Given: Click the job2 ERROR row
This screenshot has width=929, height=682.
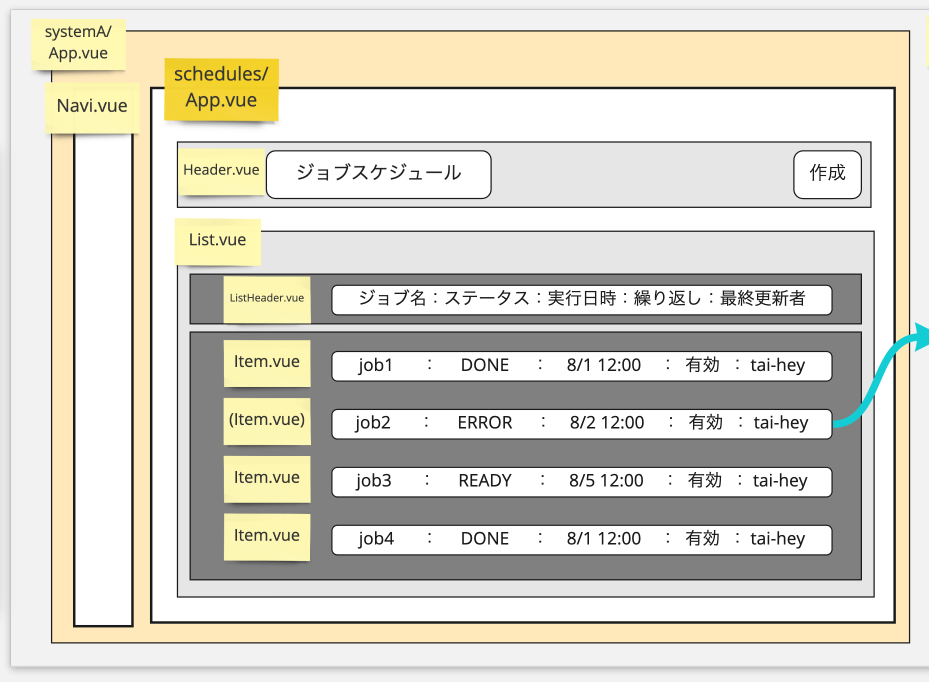Looking at the screenshot, I should coord(581,423).
